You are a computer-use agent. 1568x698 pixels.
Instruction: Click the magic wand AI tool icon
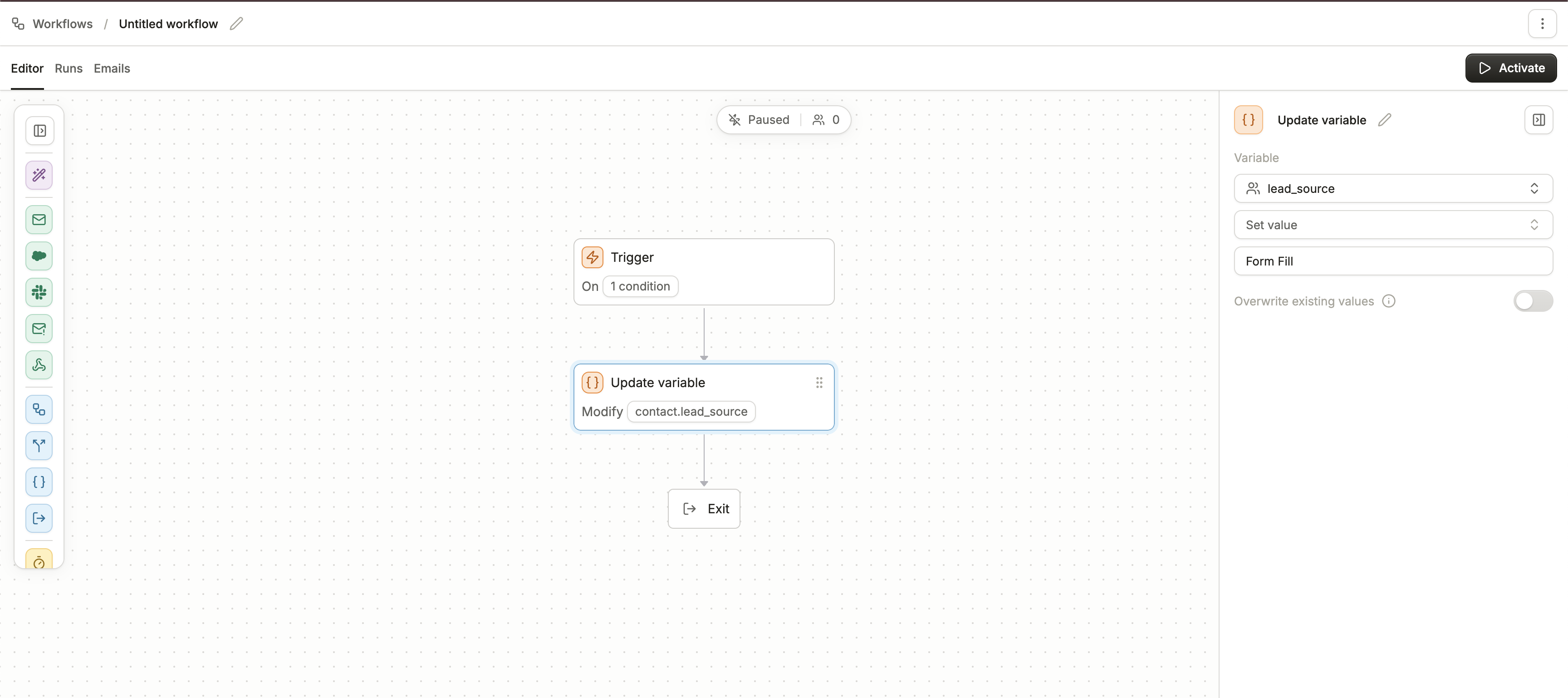tap(39, 176)
